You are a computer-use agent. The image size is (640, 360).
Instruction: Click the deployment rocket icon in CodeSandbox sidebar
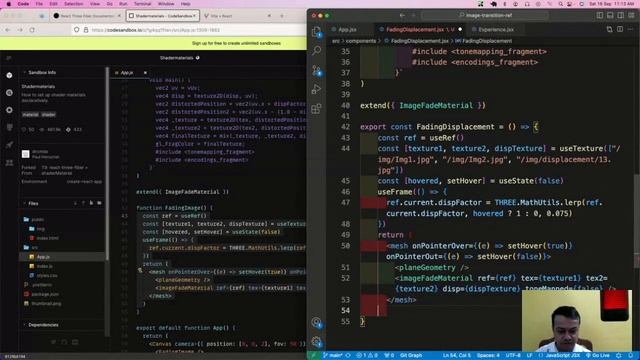pos(9,145)
